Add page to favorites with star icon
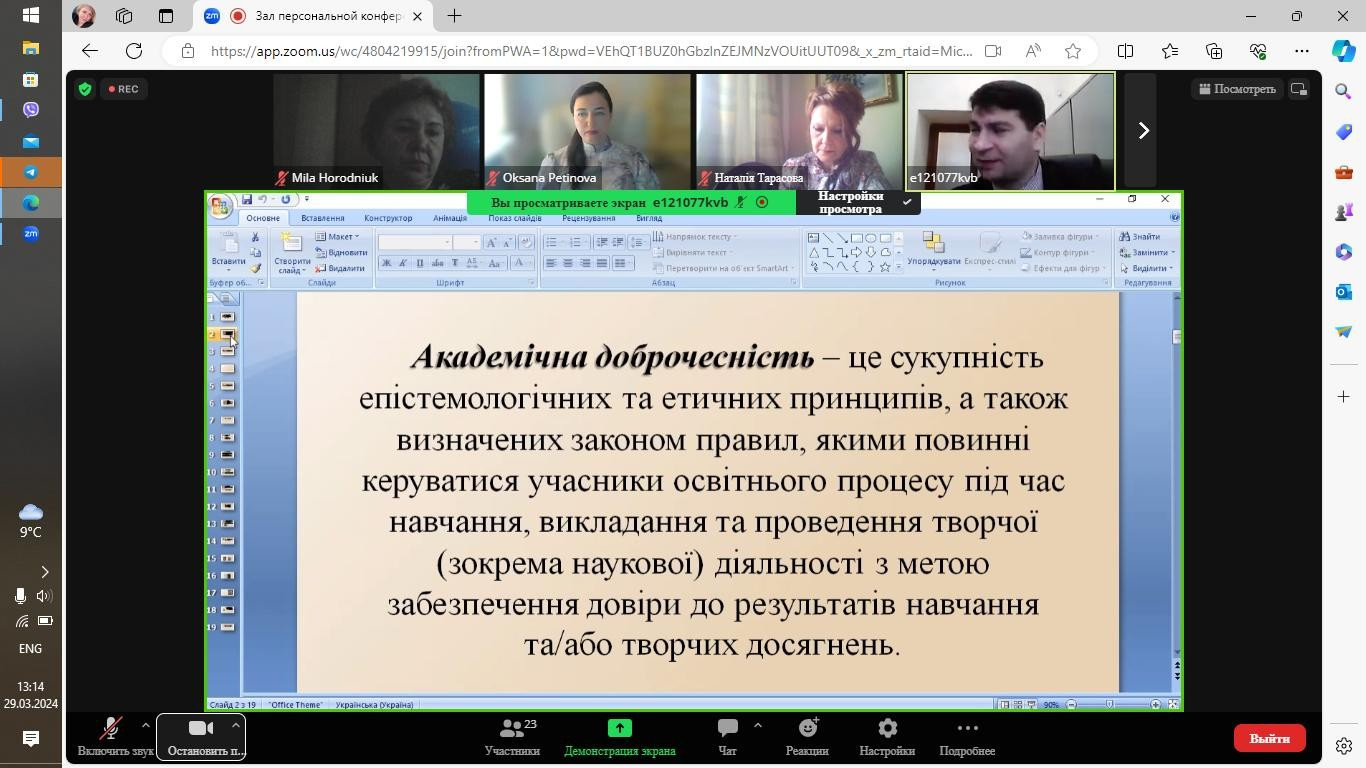 [x=1073, y=51]
